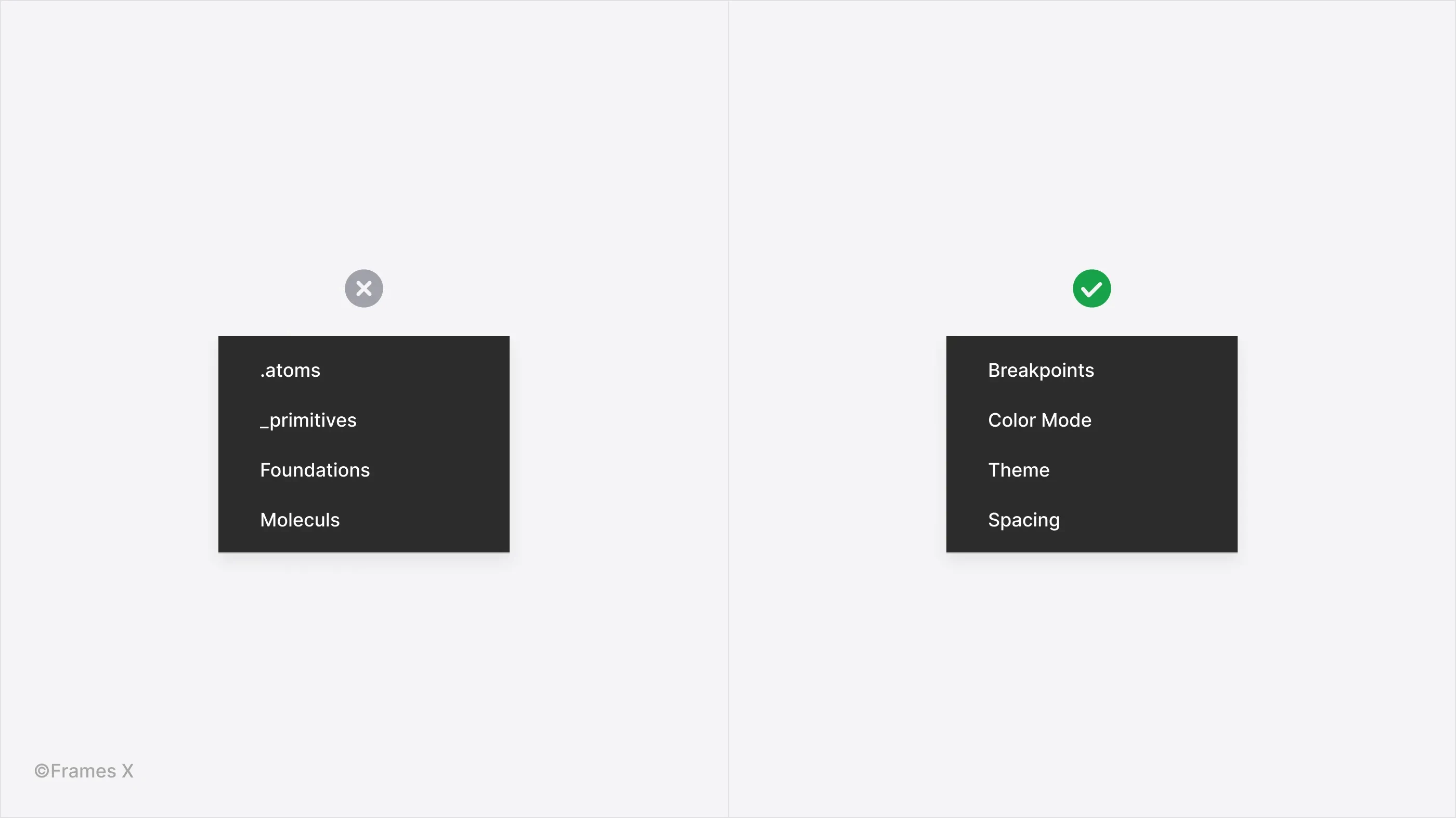The width and height of the screenshot is (1456, 818).
Task: Toggle the green checkmark approval icon
Action: pyautogui.click(x=1091, y=288)
